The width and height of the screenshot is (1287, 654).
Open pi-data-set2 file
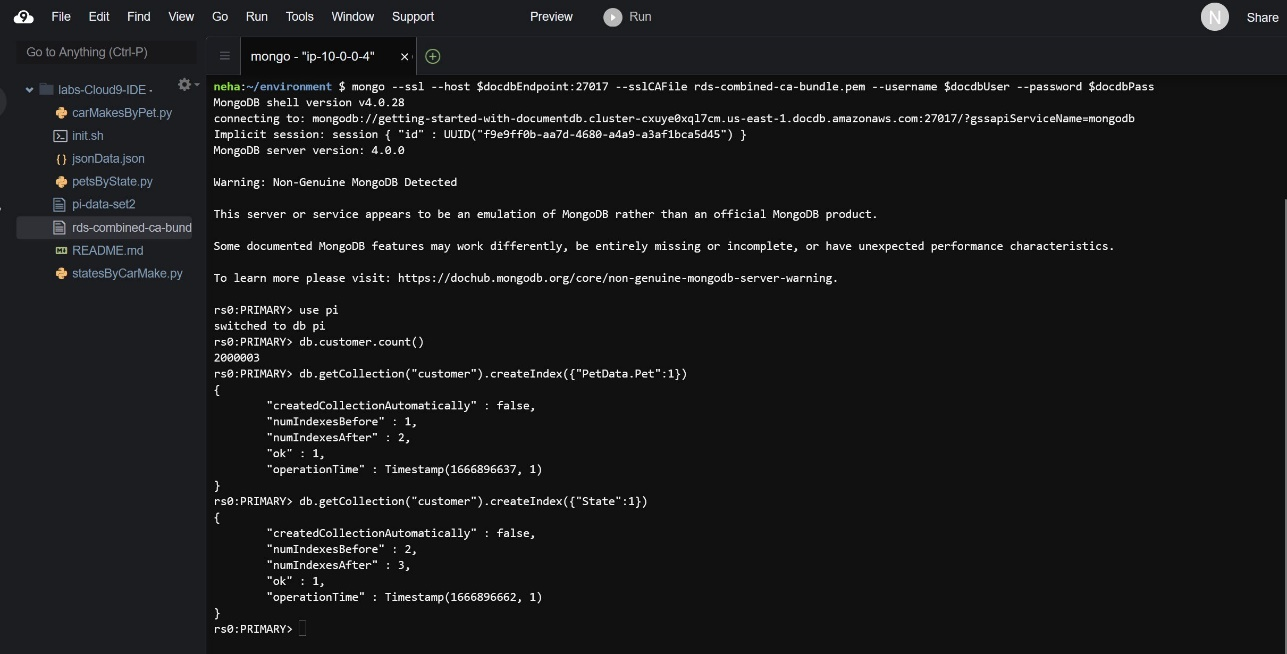[104, 204]
